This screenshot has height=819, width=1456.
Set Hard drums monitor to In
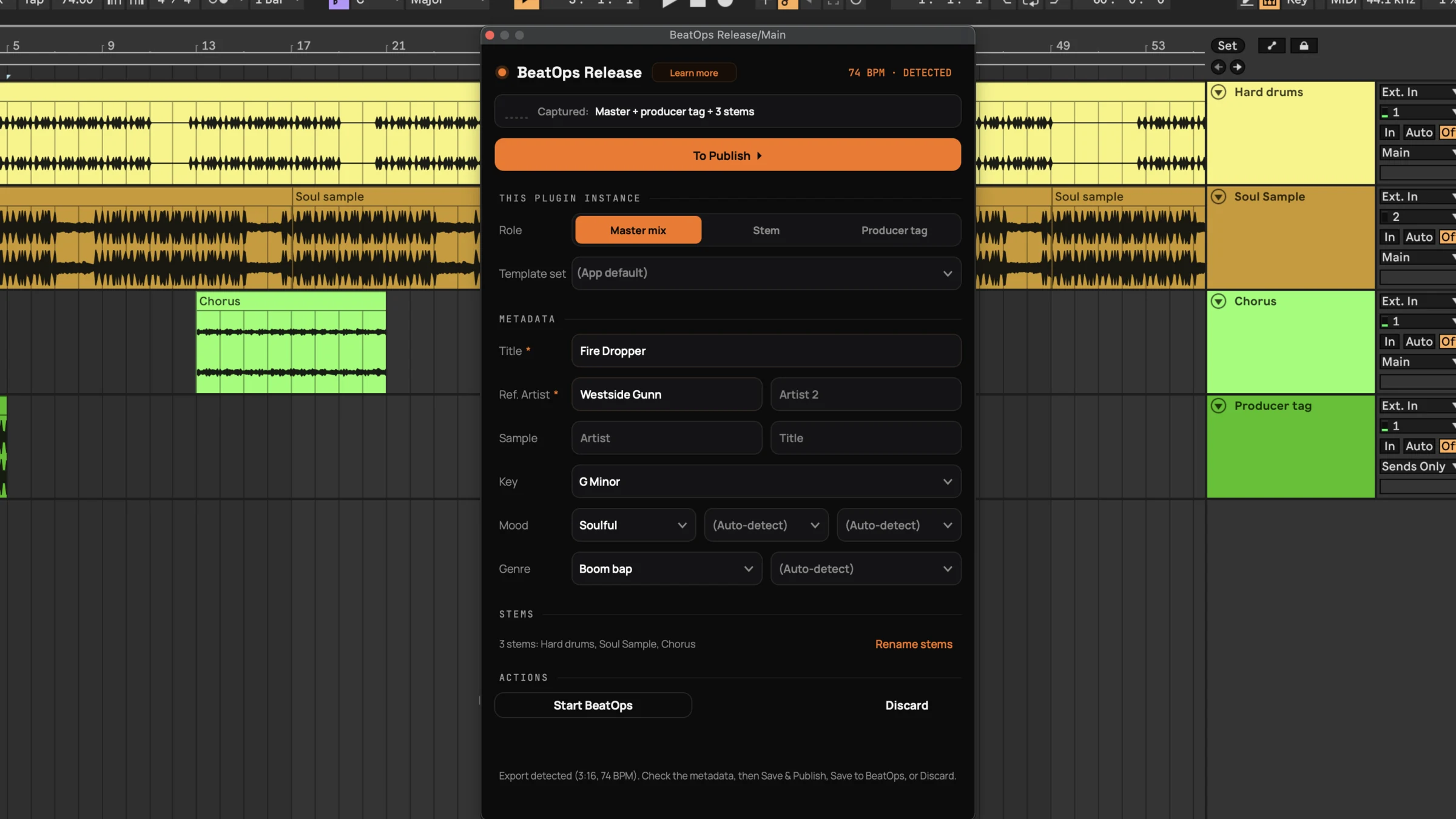pos(1389,132)
